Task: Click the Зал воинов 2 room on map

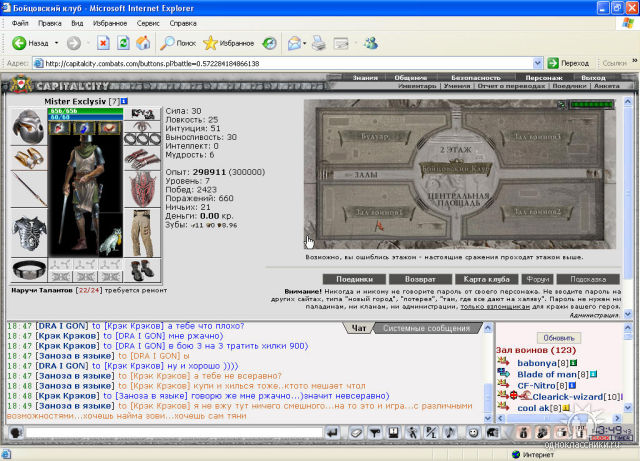Action: click(x=538, y=212)
